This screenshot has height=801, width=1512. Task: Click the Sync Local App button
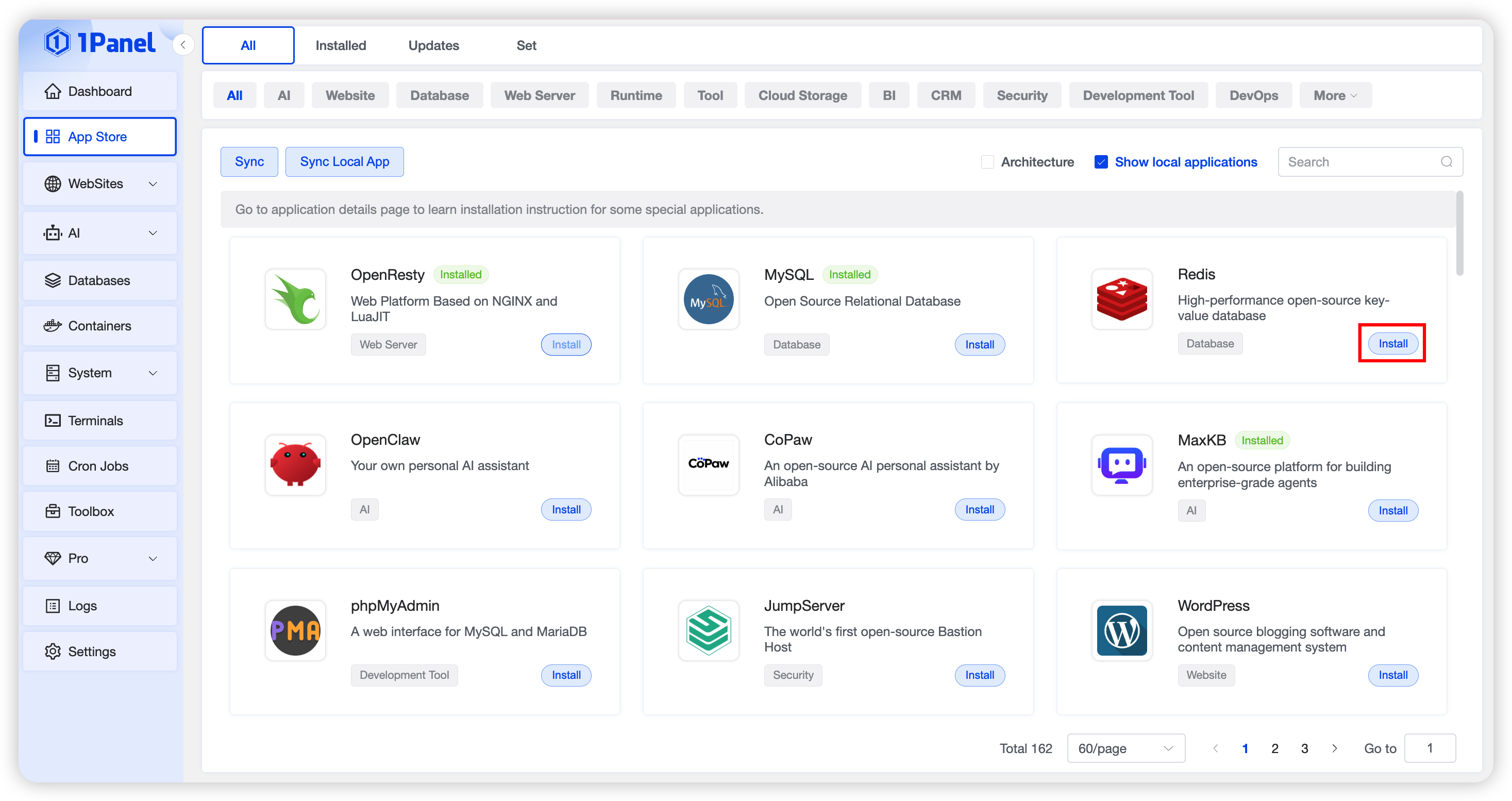pos(345,161)
